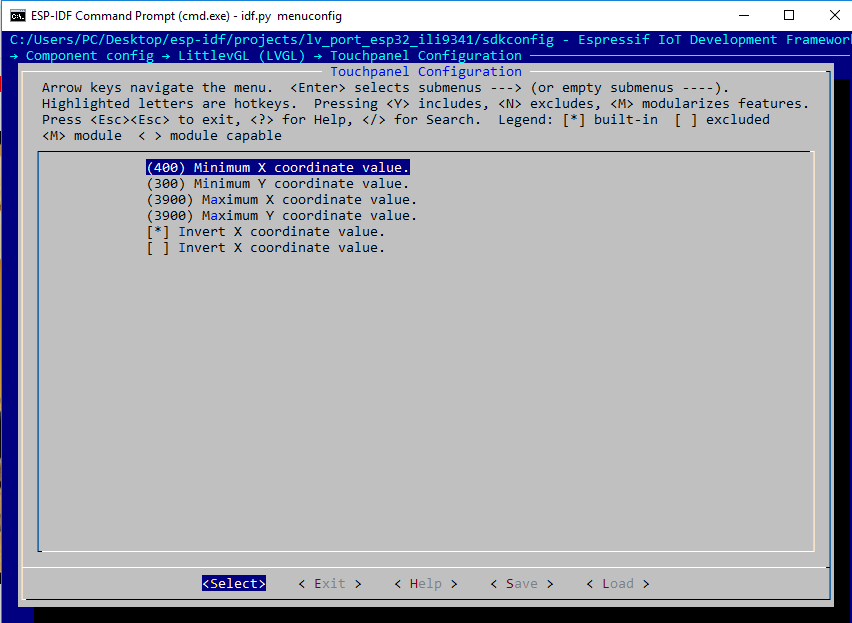Viewport: 852px width, 623px height.
Task: Click Component config in the breadcrumb path
Action: coord(89,56)
